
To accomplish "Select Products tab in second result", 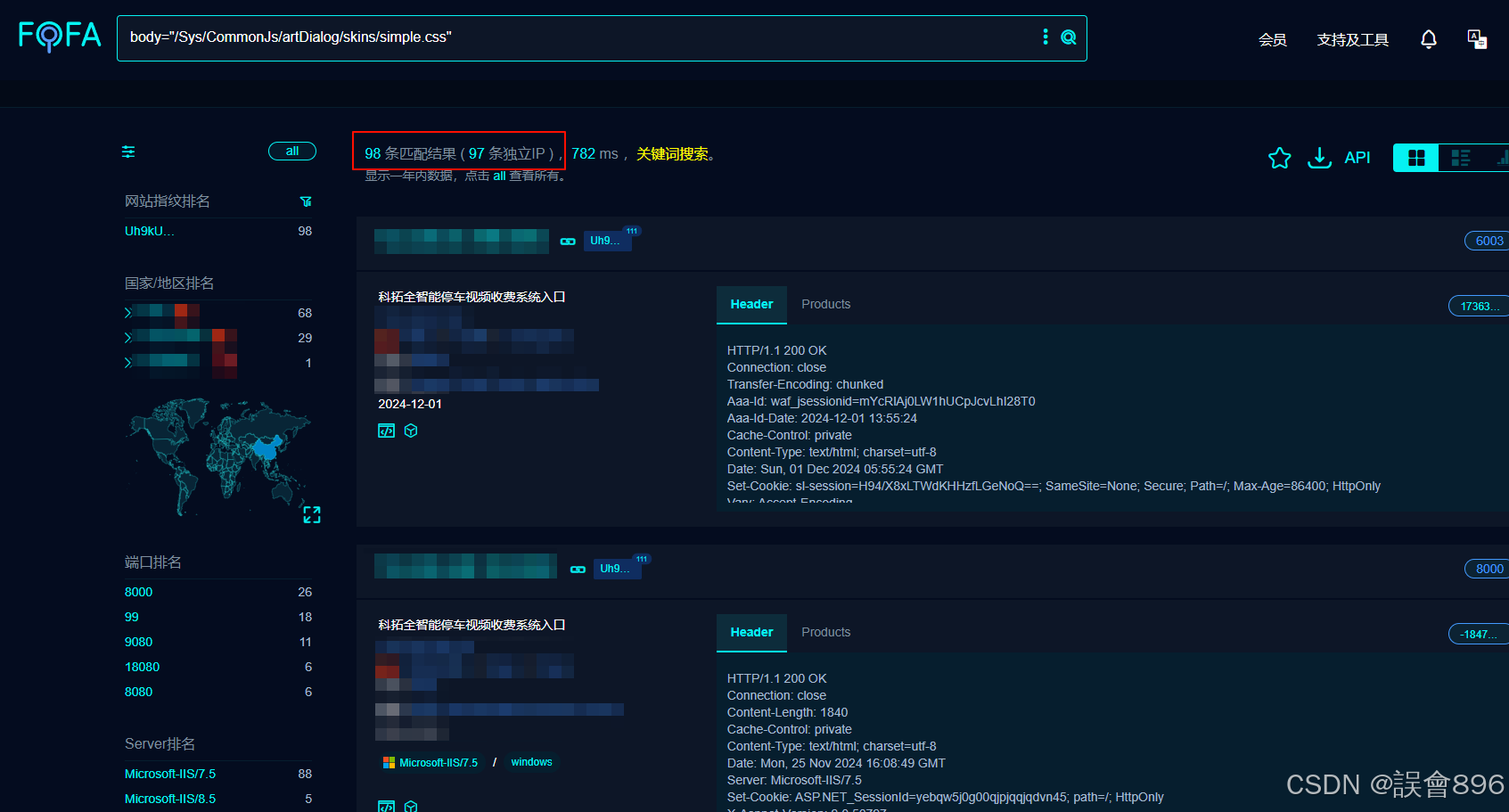I will (x=826, y=633).
